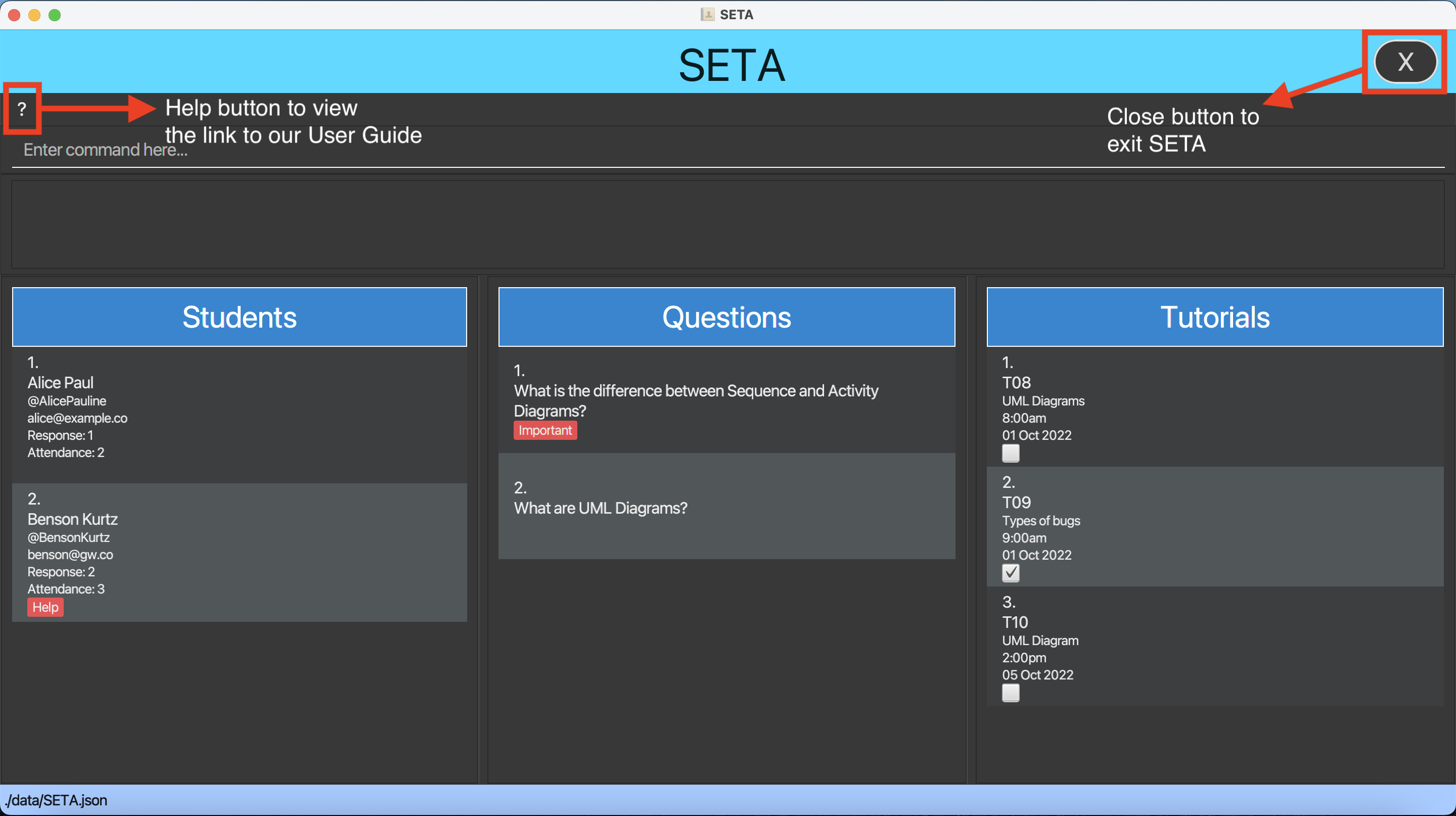The width and height of the screenshot is (1456, 816).
Task: Click the Students panel header
Action: pos(240,317)
